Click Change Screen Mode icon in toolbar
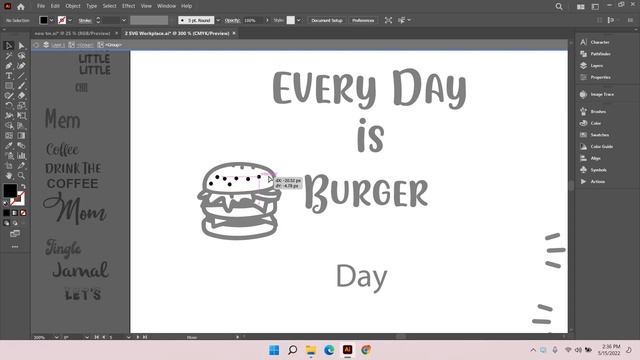Viewport: 640px width, 360px height. pos(15,233)
